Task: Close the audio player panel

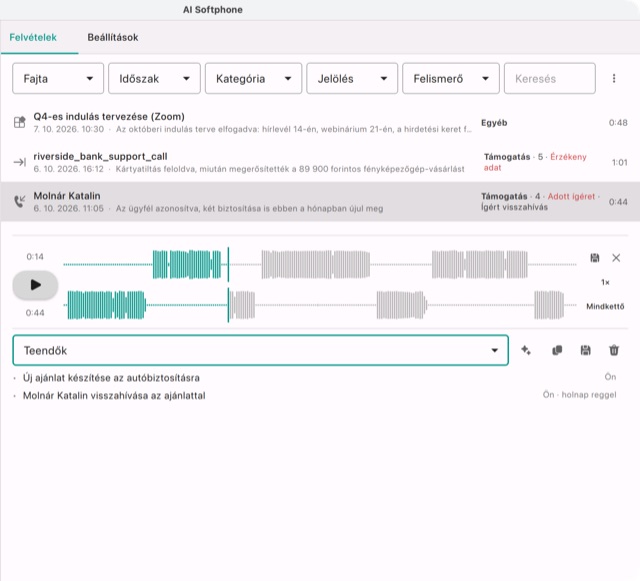Action: click(x=616, y=258)
